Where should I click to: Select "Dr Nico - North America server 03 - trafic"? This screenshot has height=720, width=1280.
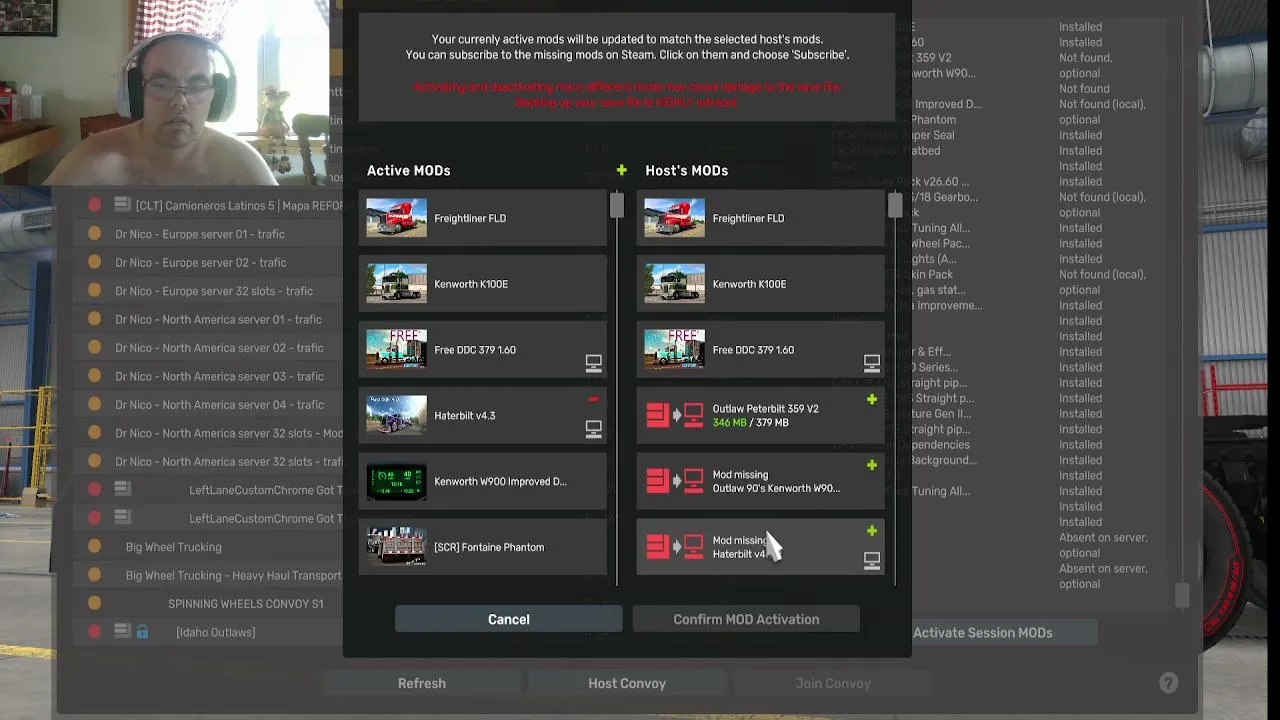click(219, 377)
